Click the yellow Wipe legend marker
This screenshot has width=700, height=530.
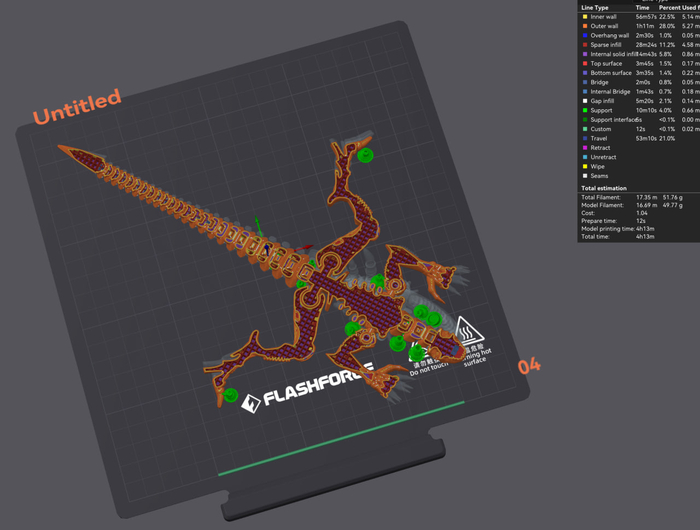coord(585,166)
